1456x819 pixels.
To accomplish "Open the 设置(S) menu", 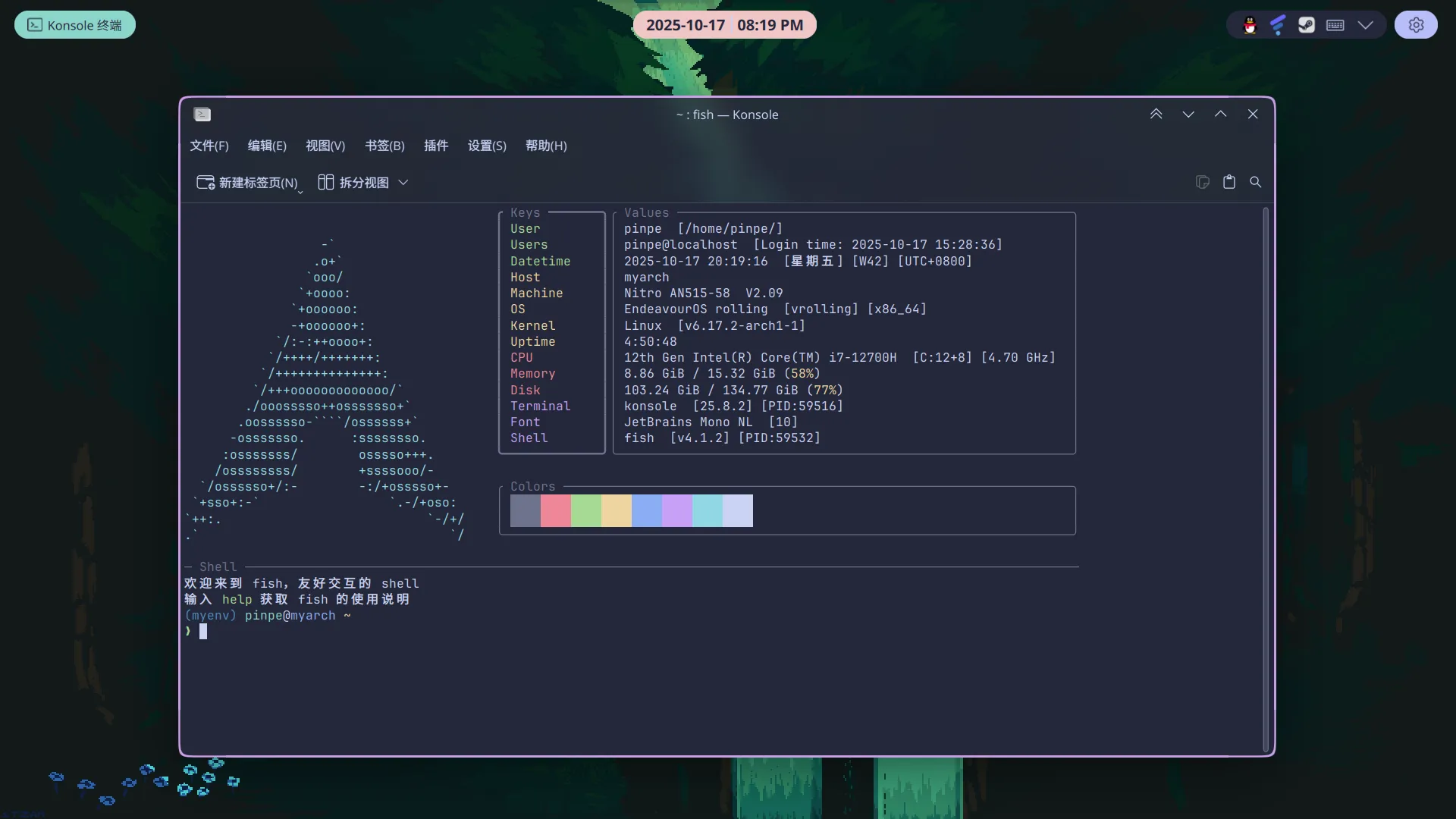I will [487, 146].
